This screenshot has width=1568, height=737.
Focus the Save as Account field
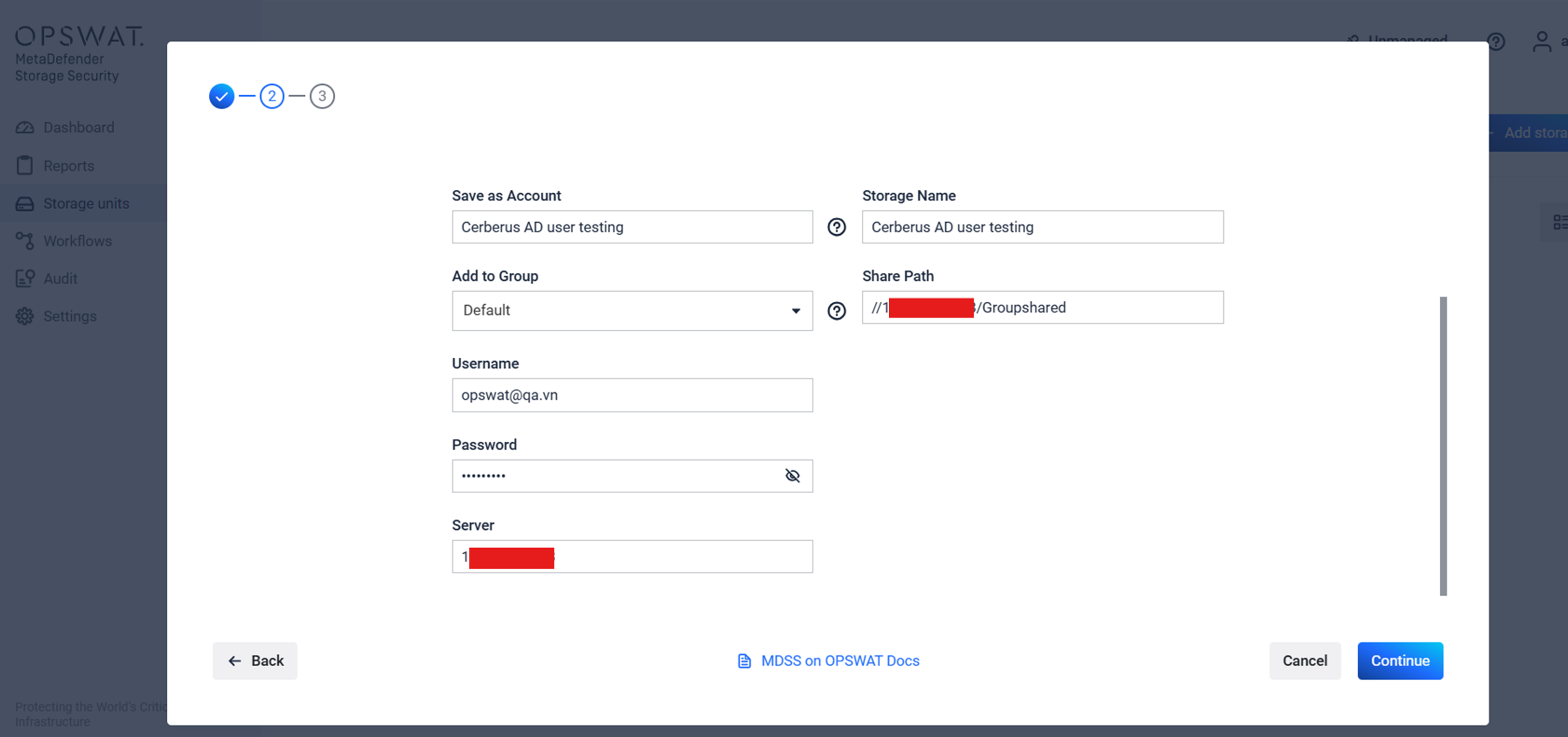tap(632, 227)
